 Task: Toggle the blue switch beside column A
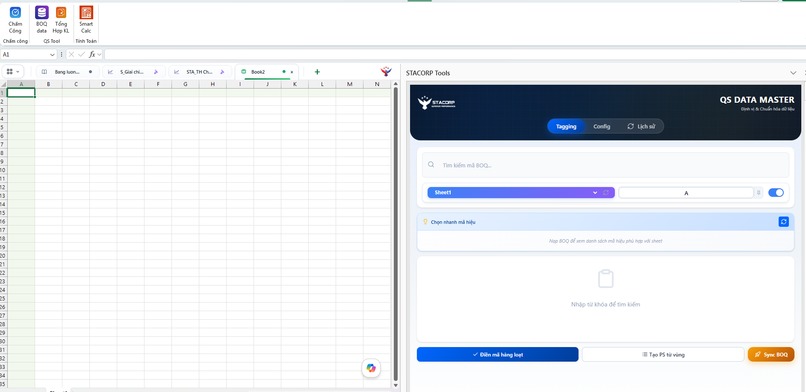(776, 193)
